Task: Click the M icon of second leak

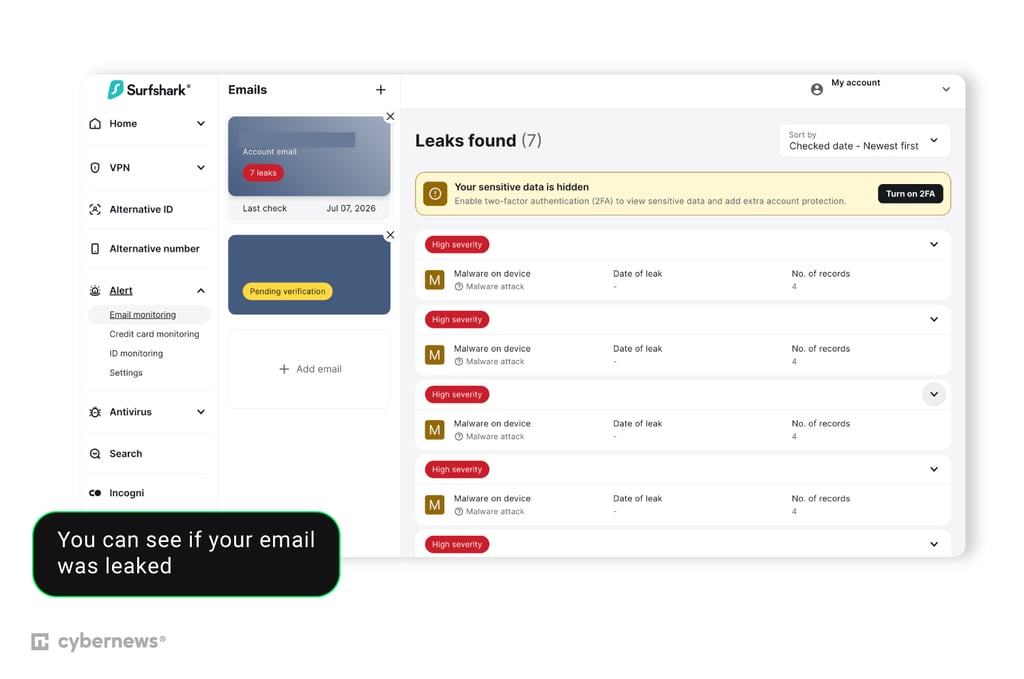Action: (435, 355)
